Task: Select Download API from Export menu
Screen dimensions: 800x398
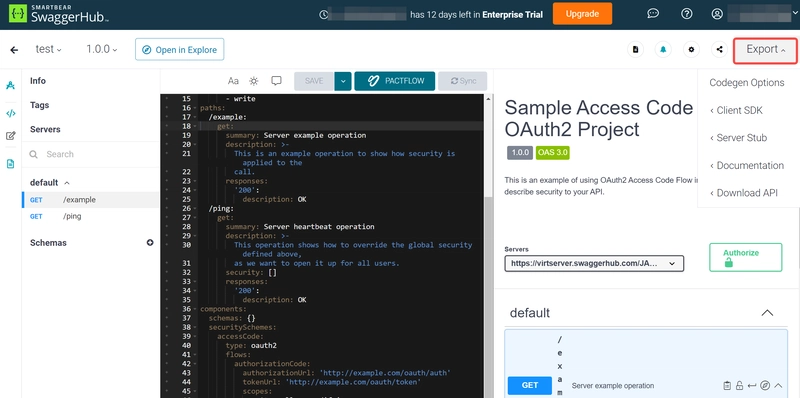Action: coord(744,193)
